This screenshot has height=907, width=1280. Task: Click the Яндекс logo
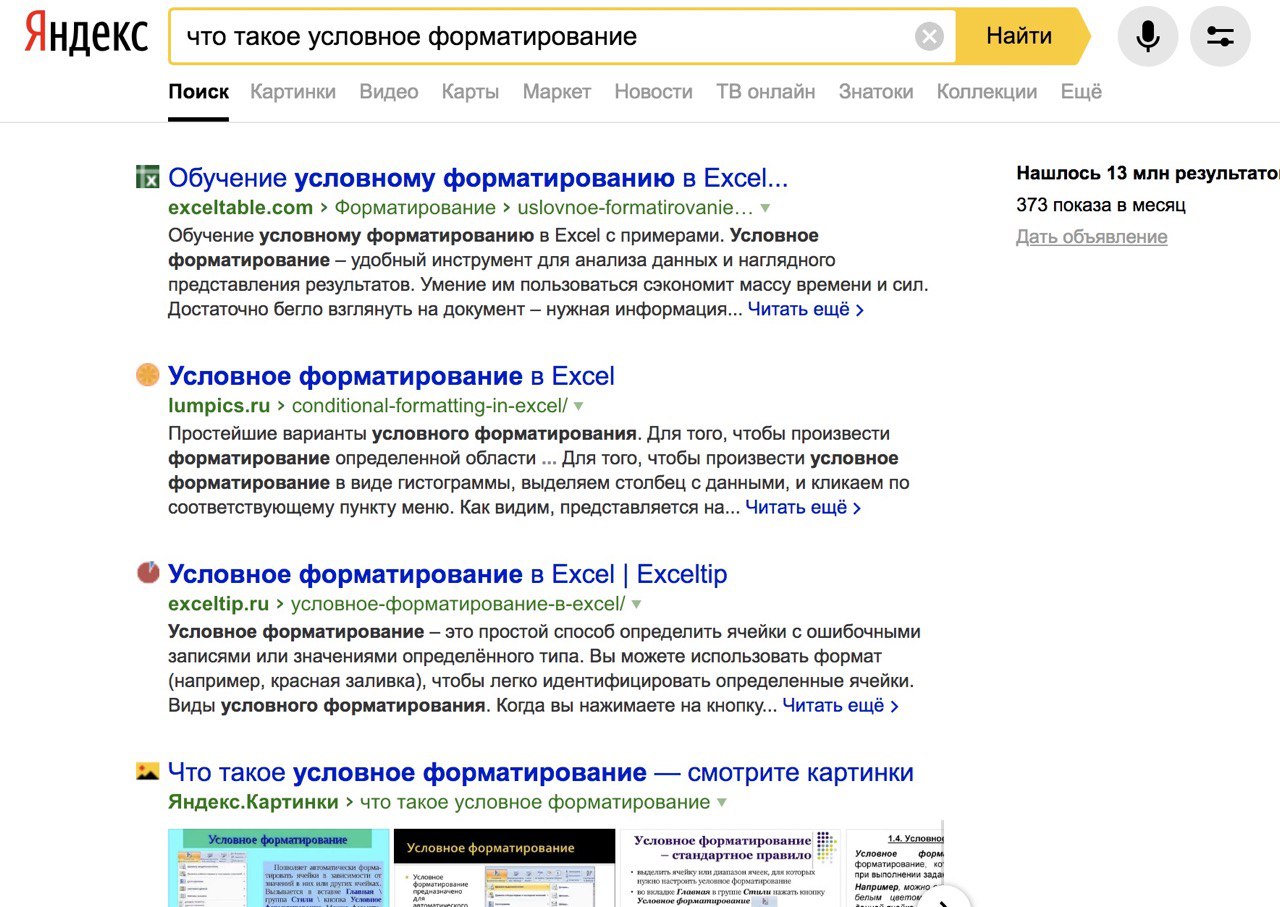click(86, 35)
